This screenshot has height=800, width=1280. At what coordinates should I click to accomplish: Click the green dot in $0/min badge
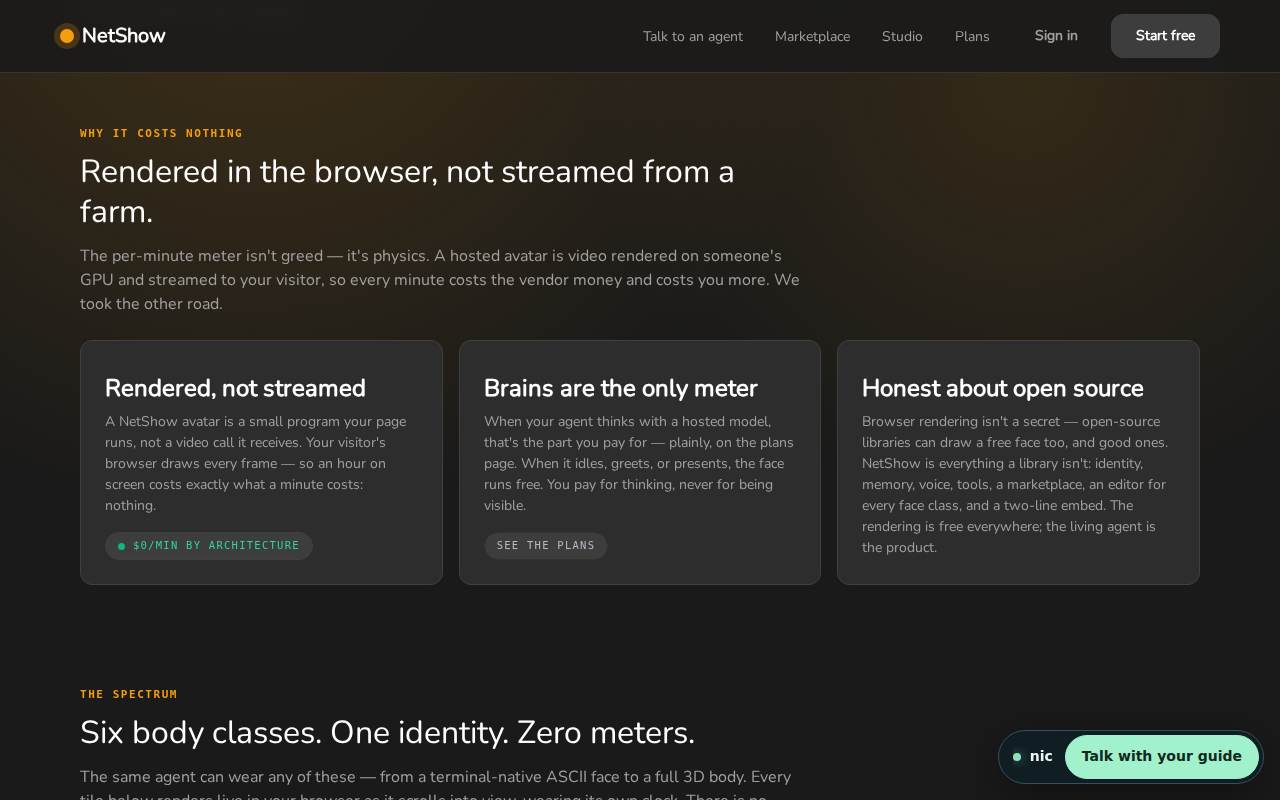point(122,546)
